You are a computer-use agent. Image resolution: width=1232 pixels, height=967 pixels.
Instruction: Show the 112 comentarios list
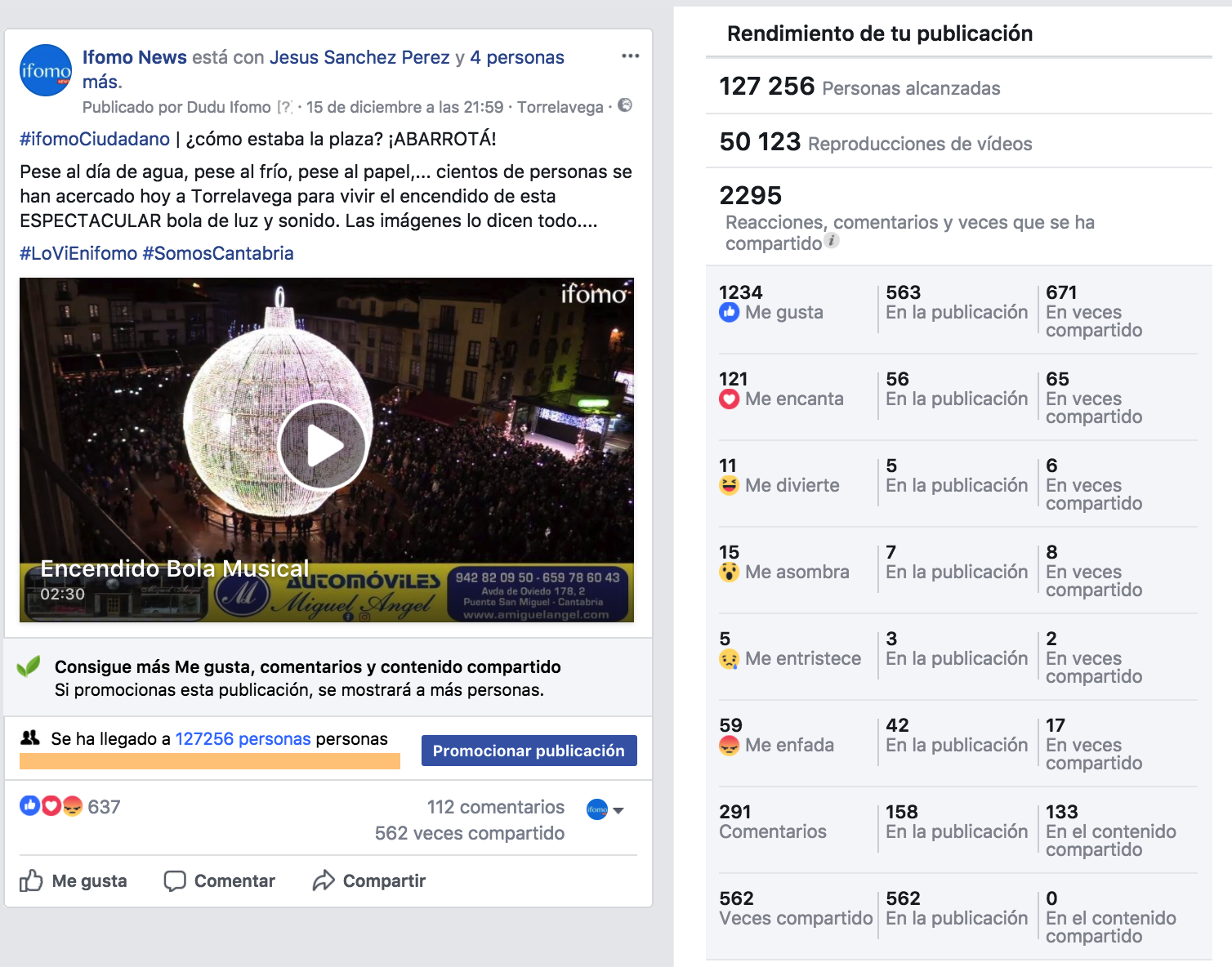(496, 807)
